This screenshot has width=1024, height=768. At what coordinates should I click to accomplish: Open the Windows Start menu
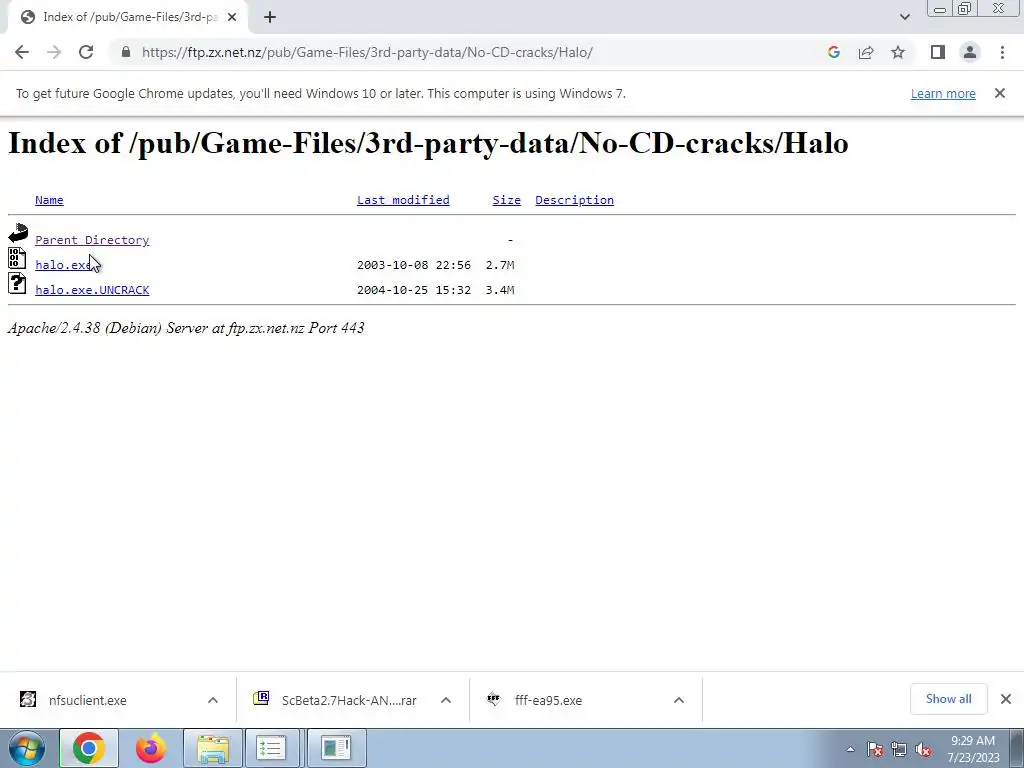point(27,748)
